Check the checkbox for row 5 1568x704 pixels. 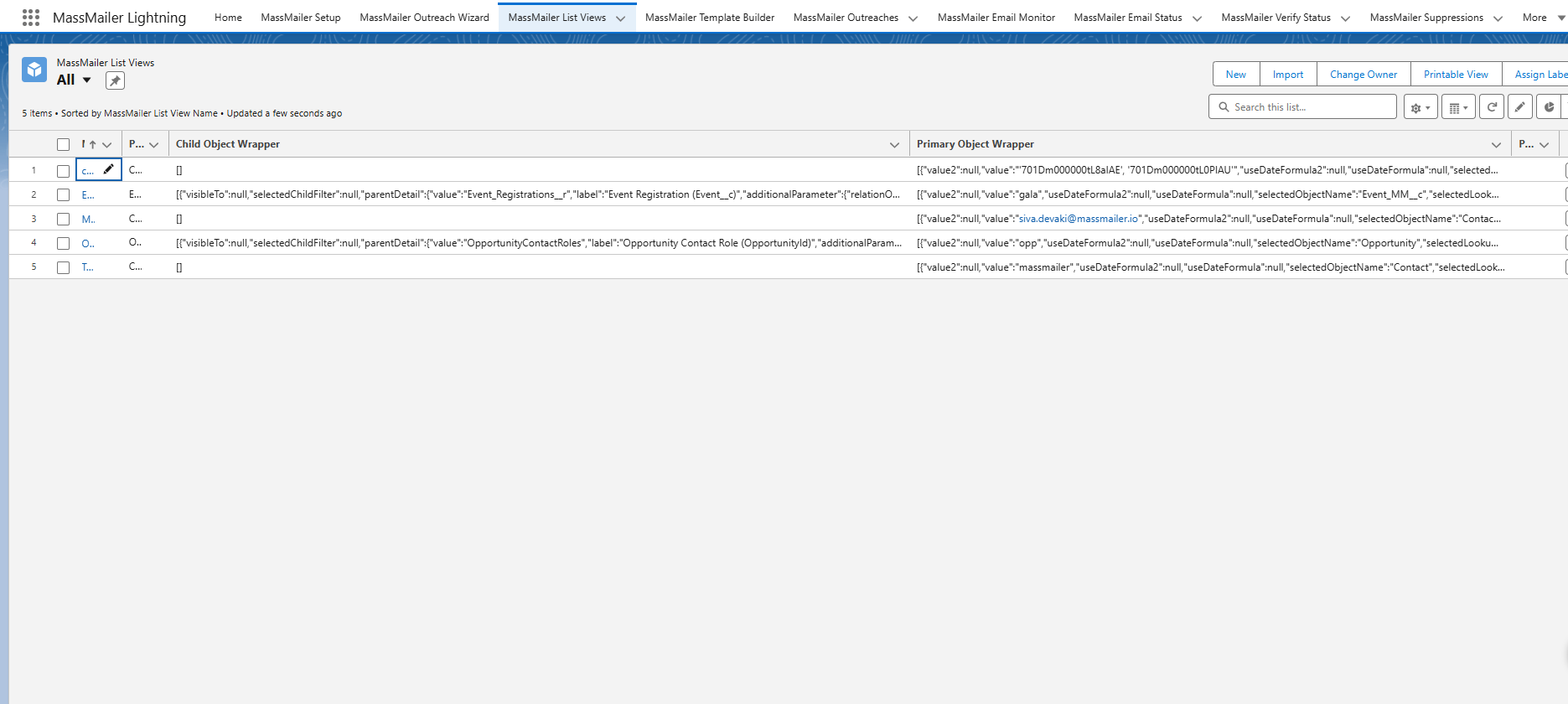[x=63, y=267]
